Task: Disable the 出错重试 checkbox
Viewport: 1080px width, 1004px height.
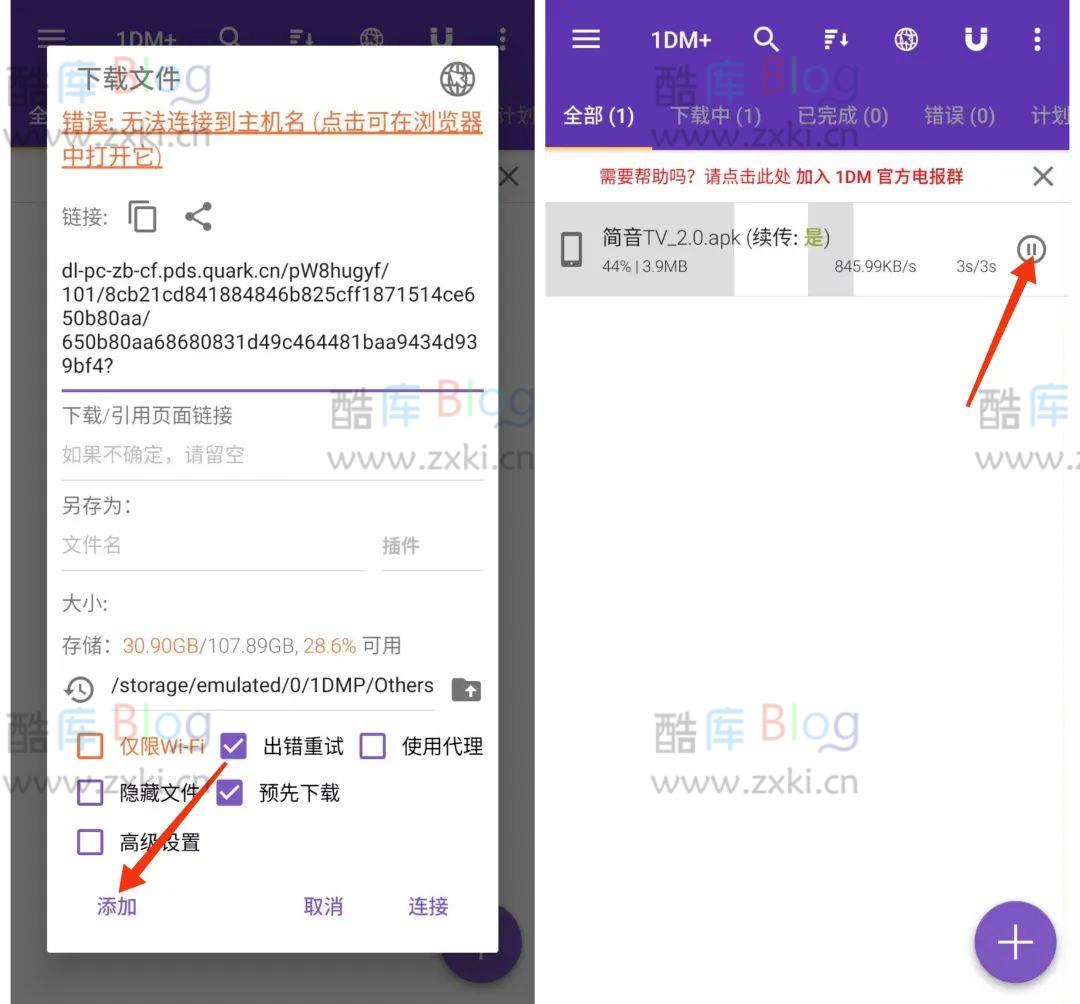Action: tap(233, 746)
